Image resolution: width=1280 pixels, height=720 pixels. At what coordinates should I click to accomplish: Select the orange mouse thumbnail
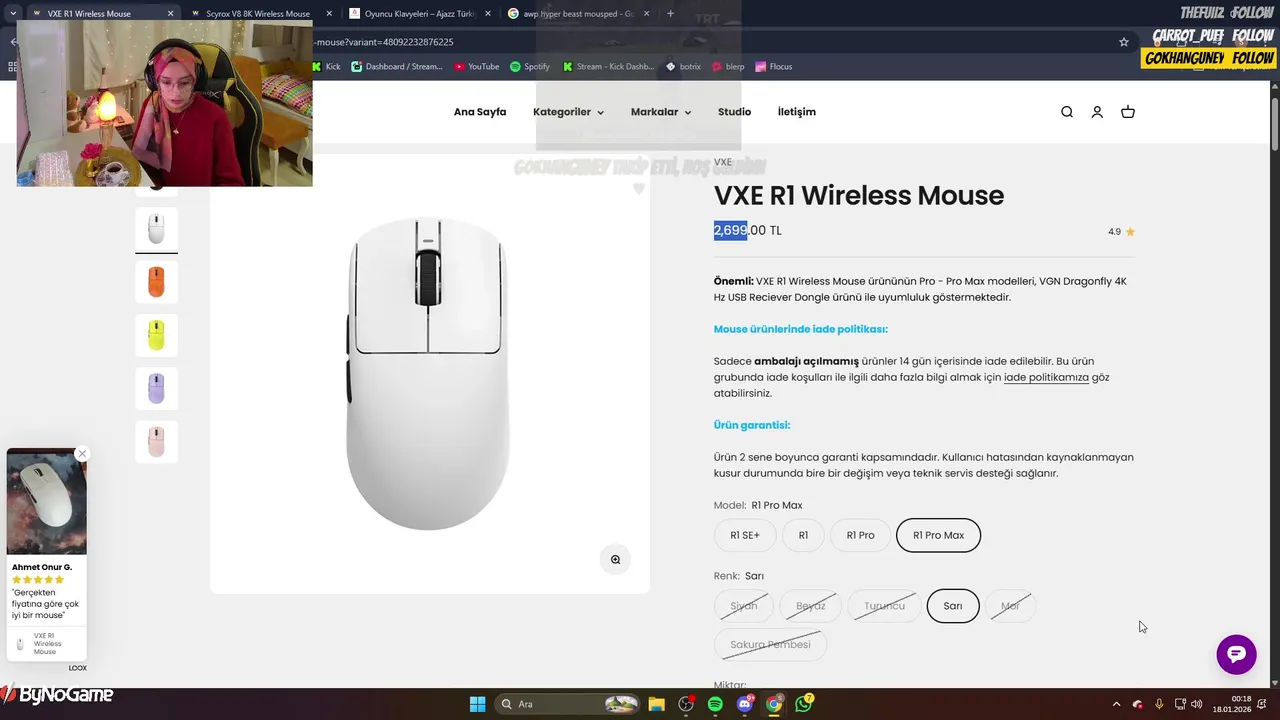156,282
